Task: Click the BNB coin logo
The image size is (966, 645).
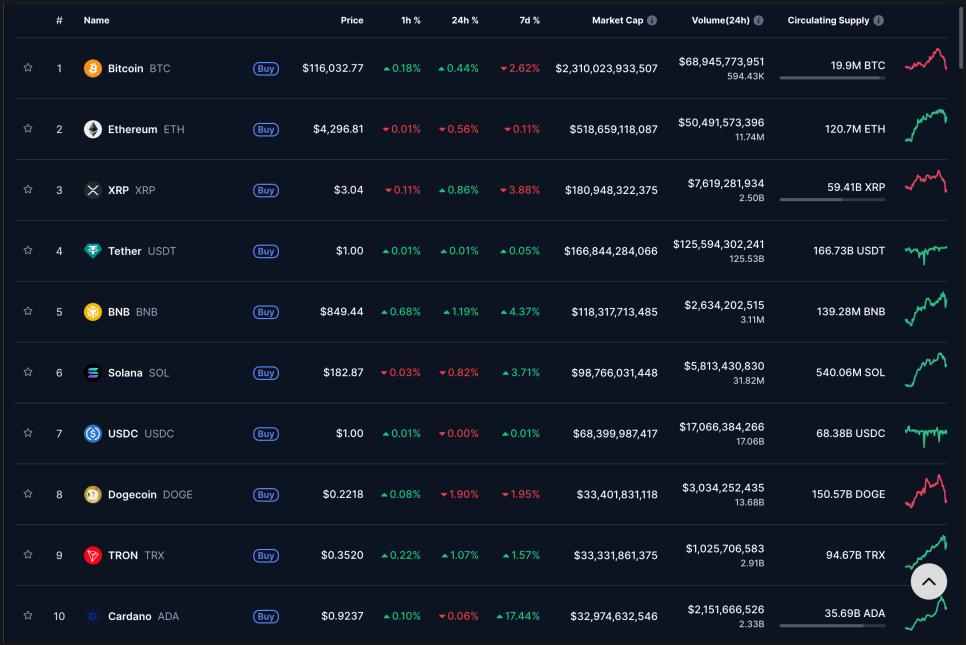Action: click(x=92, y=312)
